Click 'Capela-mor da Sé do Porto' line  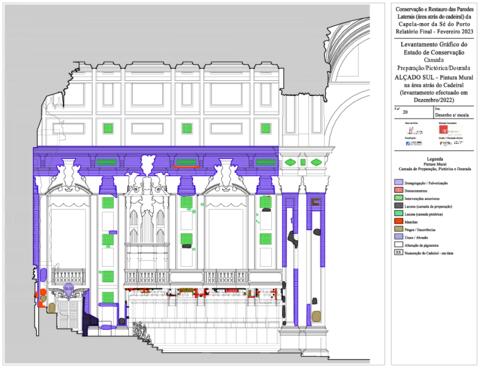click(434, 24)
